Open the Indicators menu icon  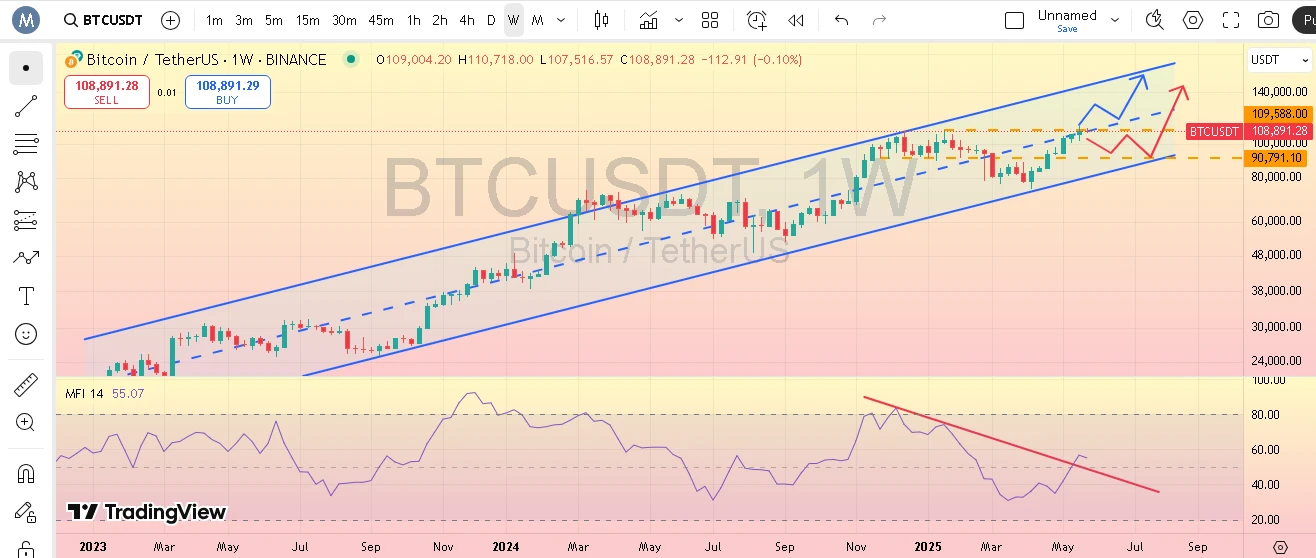649,20
